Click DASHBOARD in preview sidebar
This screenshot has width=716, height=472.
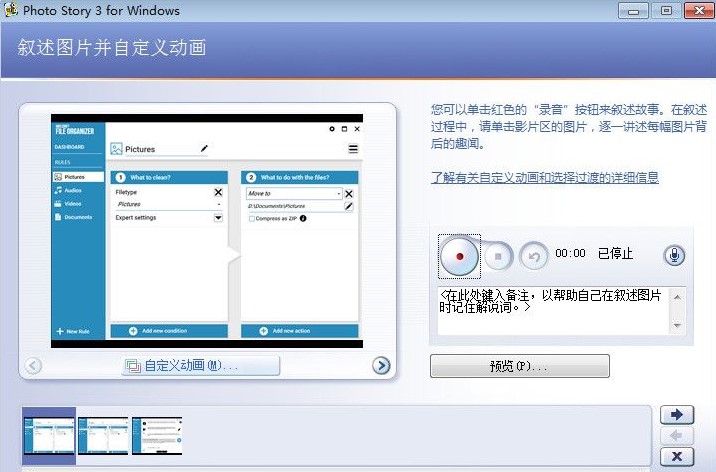[69, 147]
